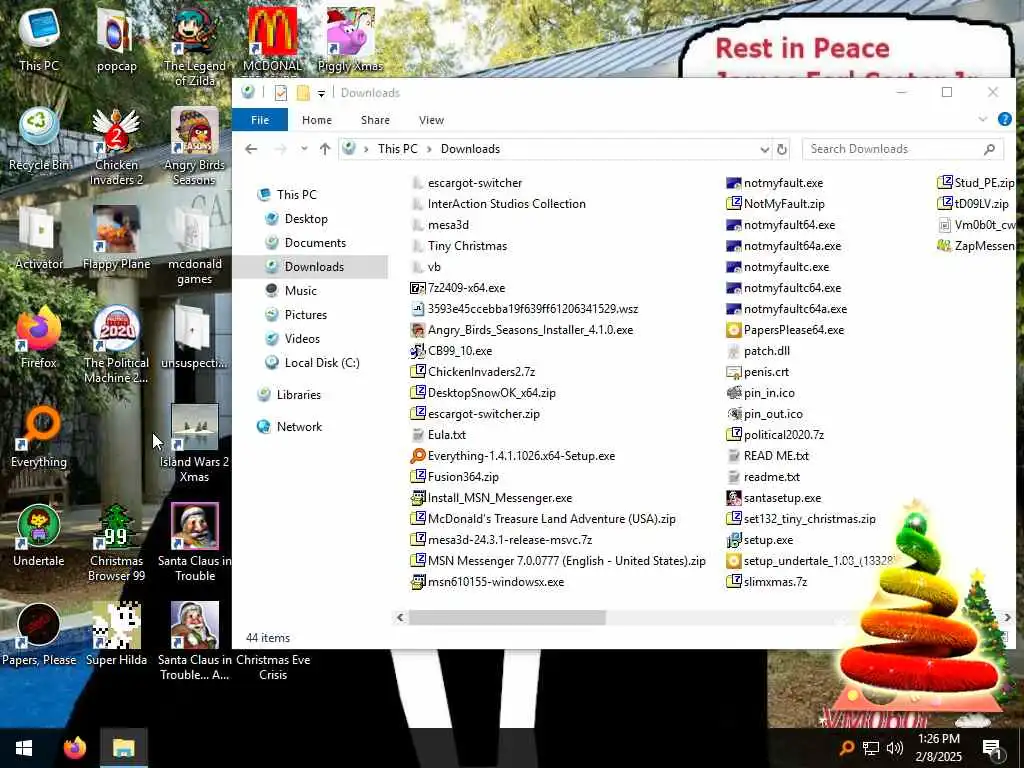Go up one folder level
This screenshot has height=768, width=1024.
(x=325, y=149)
